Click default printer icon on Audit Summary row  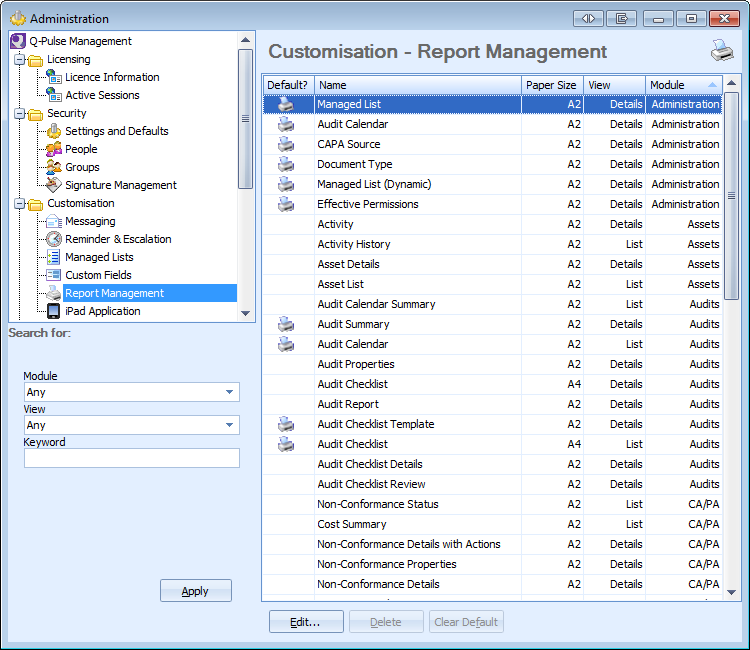coord(286,324)
